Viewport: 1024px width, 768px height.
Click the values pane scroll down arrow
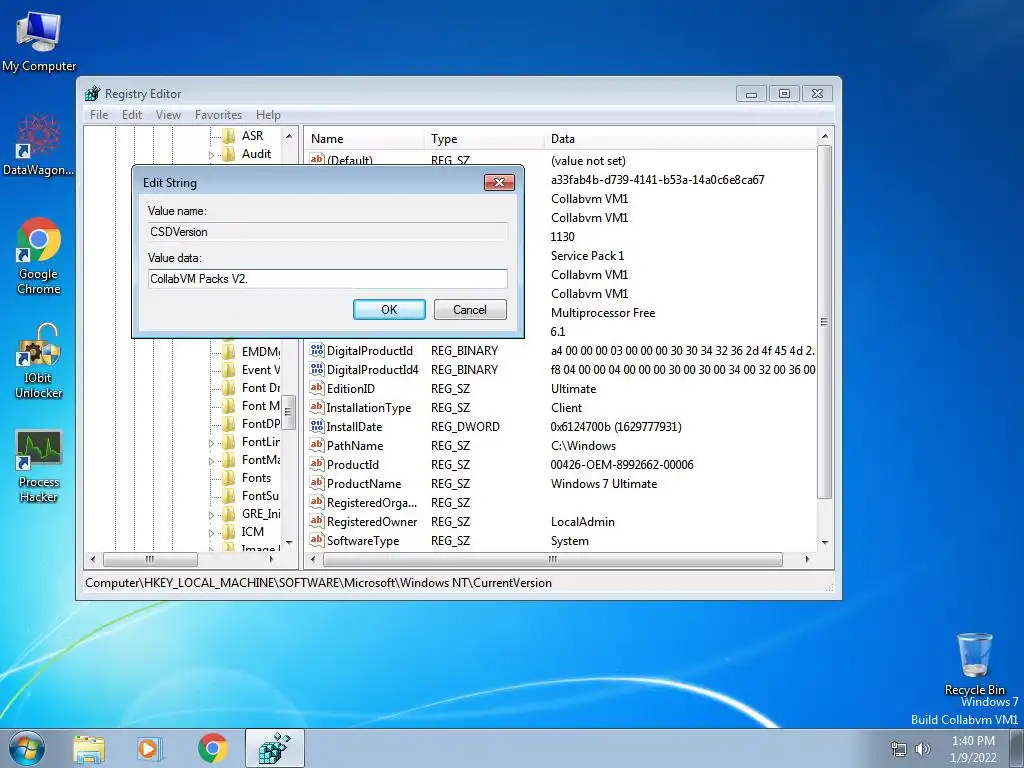click(825, 543)
